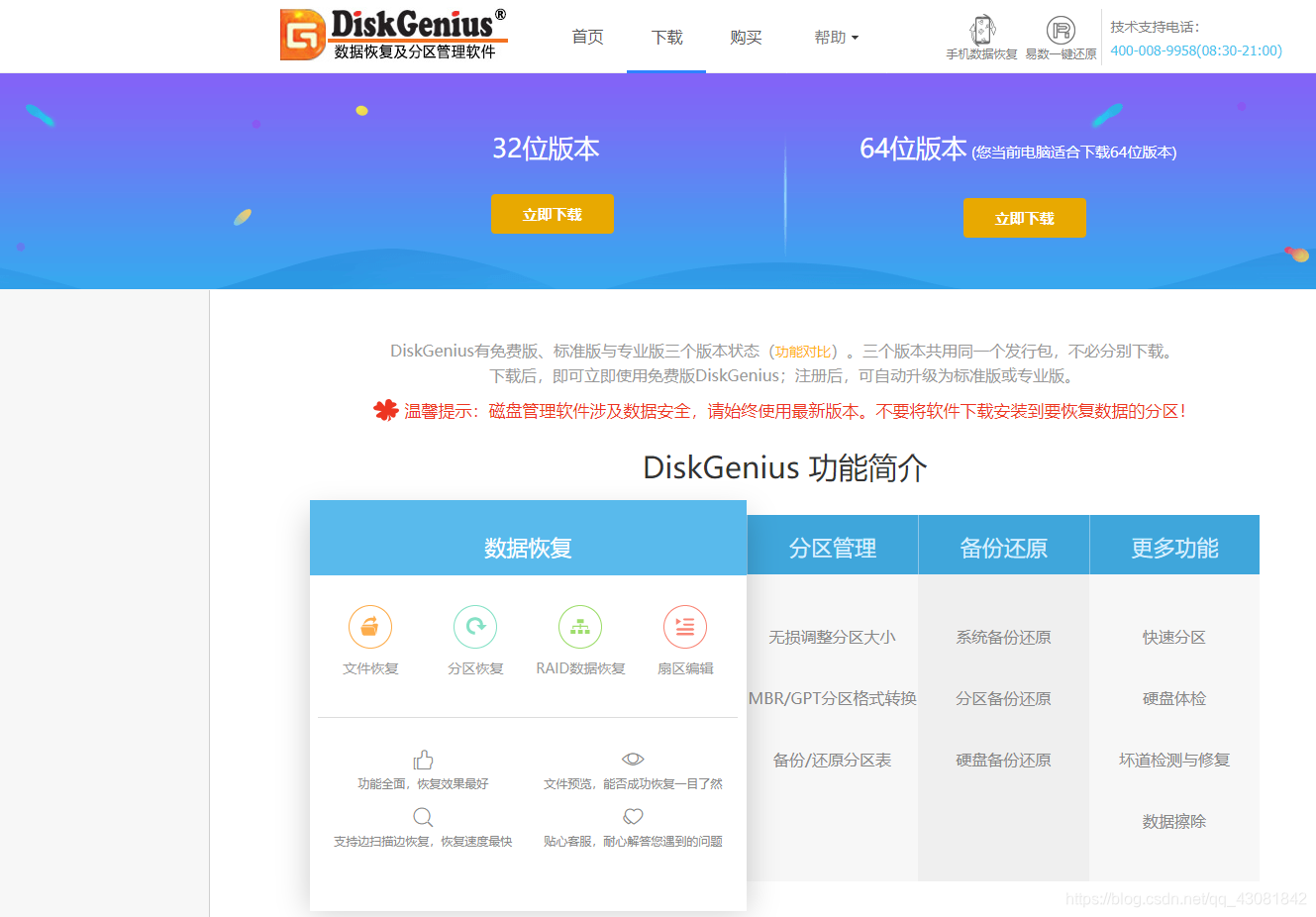Switch to the 数据恢复 tab
The width and height of the screenshot is (1316, 917).
528,538
